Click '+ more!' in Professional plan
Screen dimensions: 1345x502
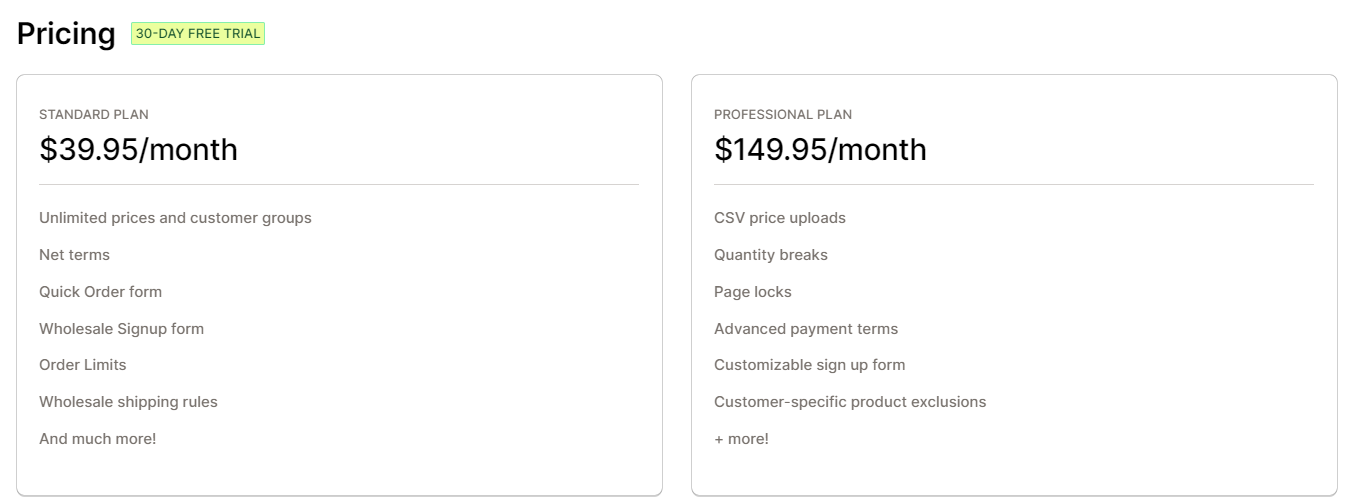point(741,439)
